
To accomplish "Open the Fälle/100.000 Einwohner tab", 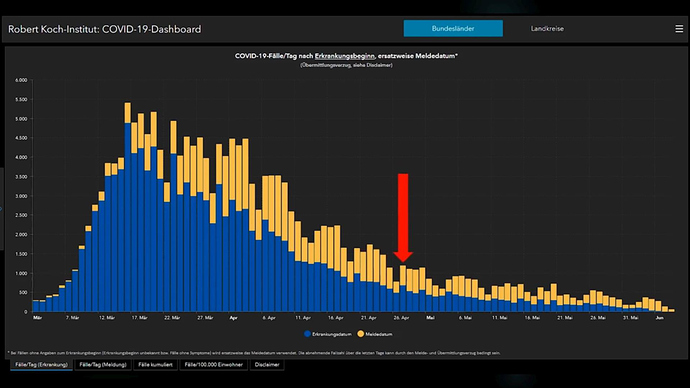I will tap(213, 365).
